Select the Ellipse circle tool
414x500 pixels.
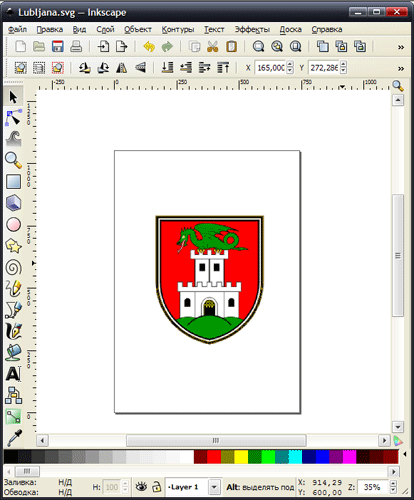13,224
